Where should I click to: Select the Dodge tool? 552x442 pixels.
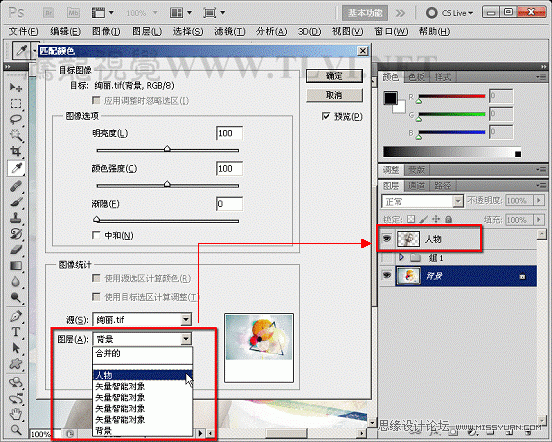coord(15,297)
